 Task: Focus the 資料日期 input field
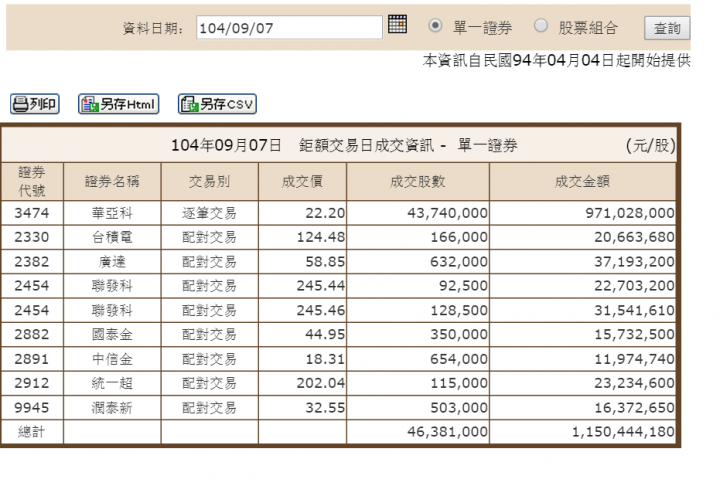point(289,28)
